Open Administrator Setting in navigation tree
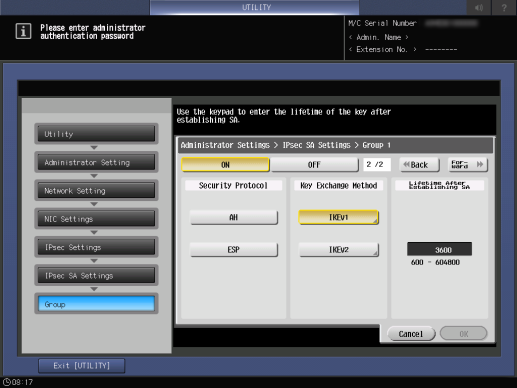The width and height of the screenshot is (517, 388). coord(96,162)
